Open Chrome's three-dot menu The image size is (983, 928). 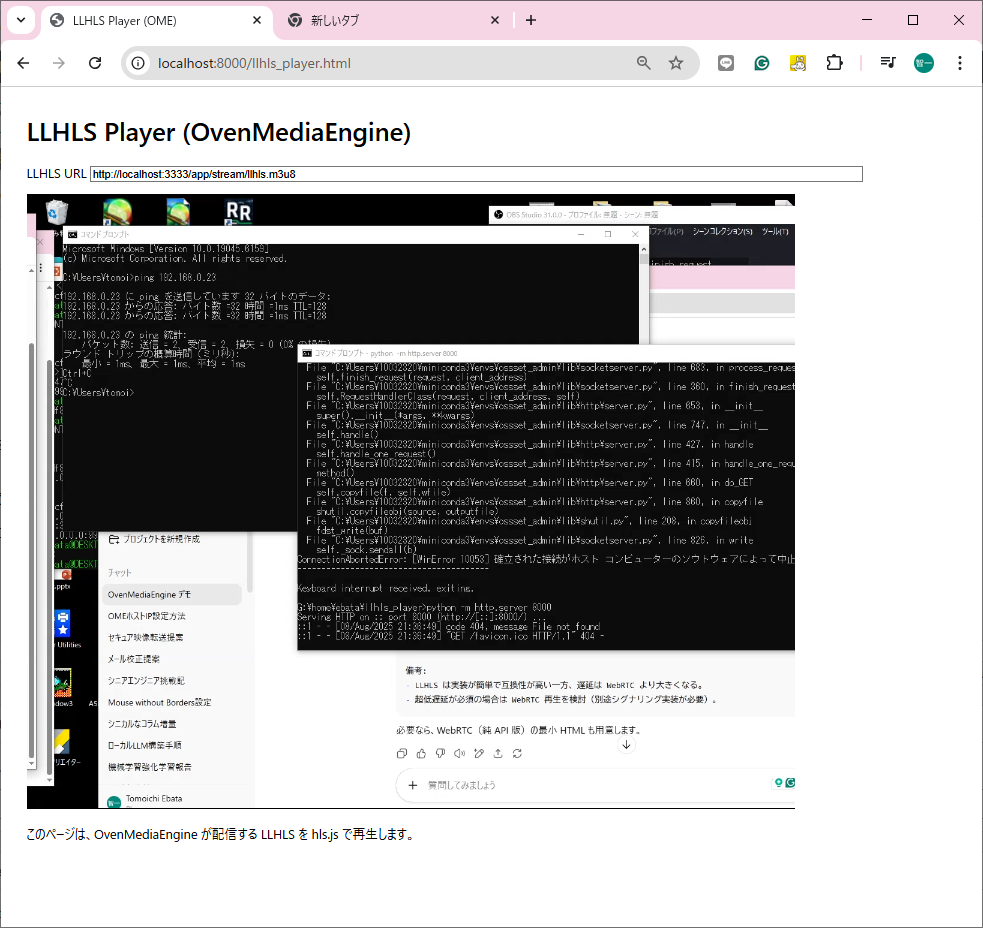click(960, 63)
